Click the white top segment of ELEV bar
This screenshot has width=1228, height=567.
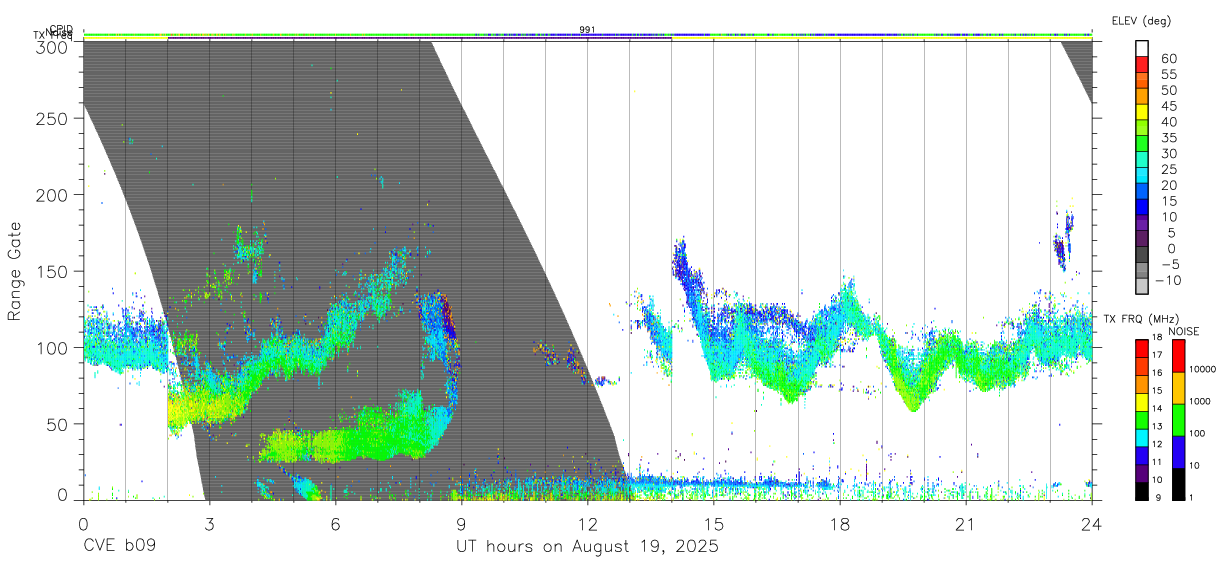point(1142,47)
